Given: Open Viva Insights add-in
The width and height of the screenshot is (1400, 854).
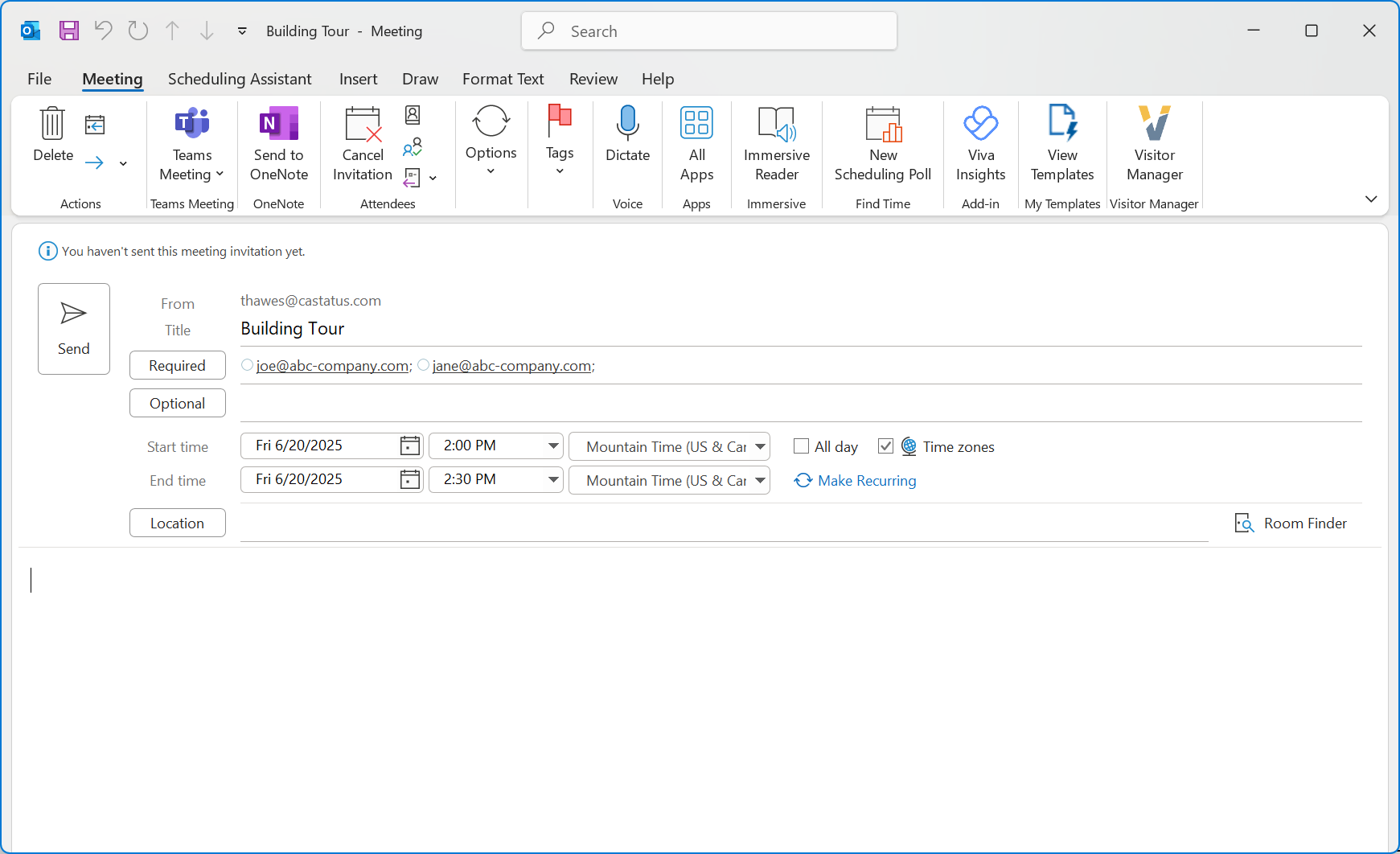Looking at the screenshot, I should (980, 124).
